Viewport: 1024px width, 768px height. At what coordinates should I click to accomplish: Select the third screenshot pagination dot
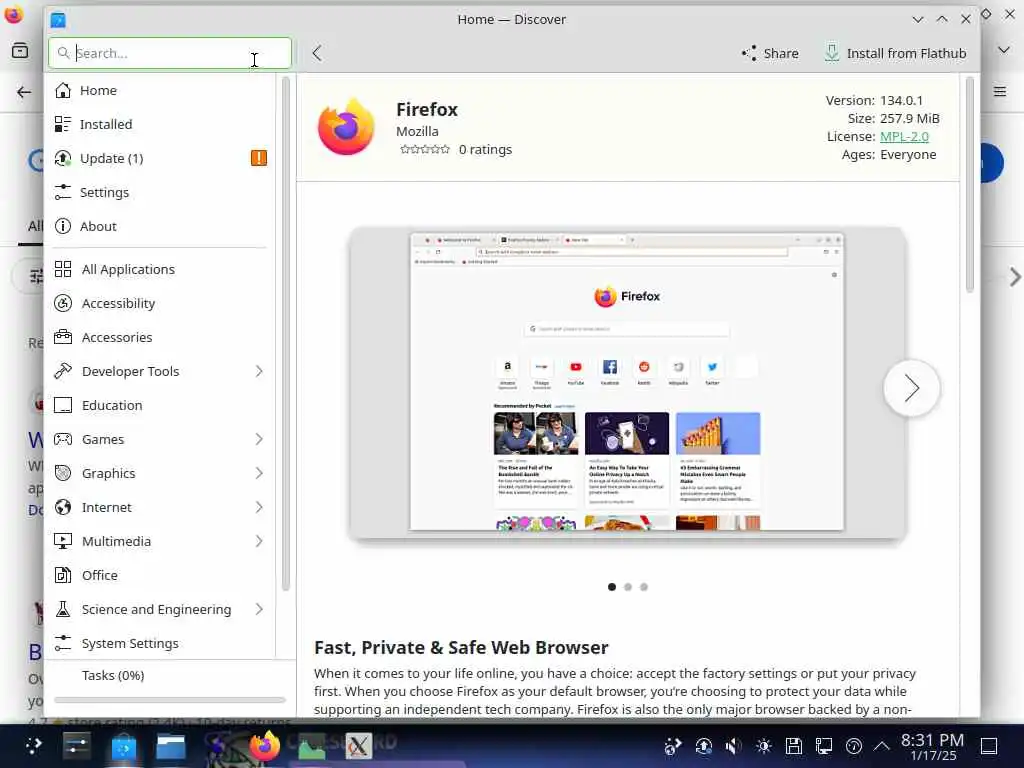tap(644, 586)
